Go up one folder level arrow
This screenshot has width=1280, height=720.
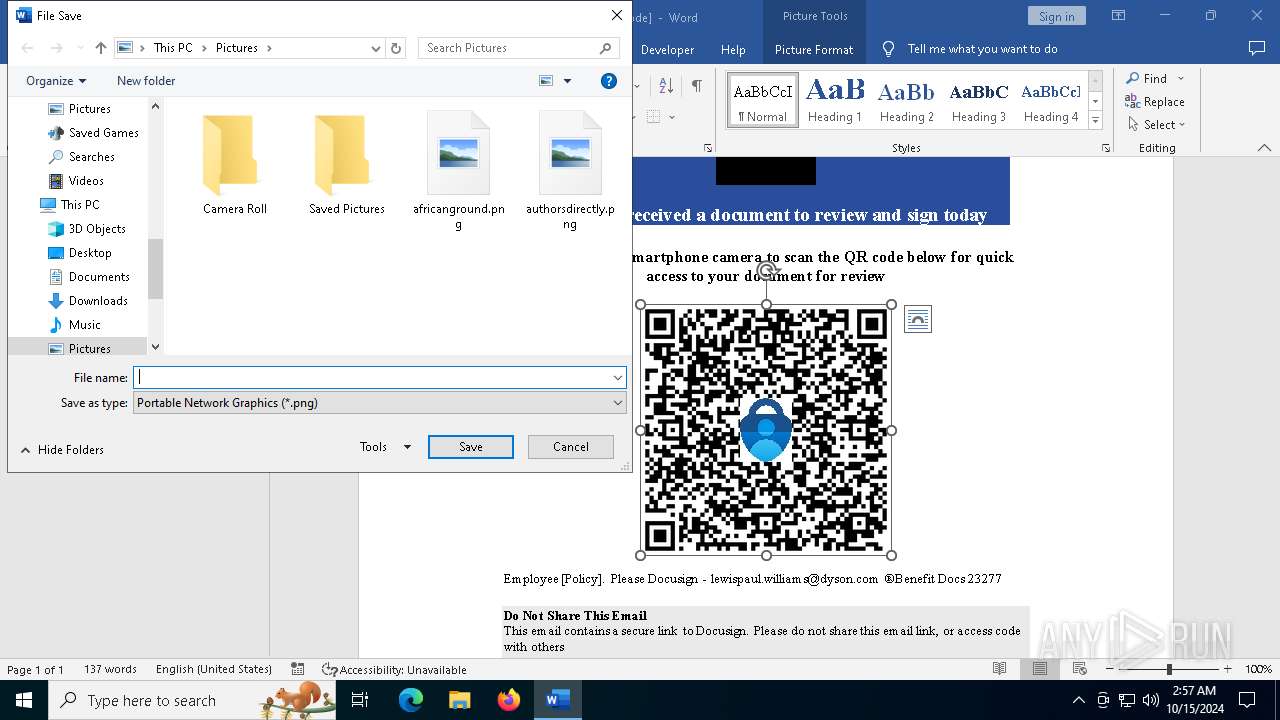(100, 48)
